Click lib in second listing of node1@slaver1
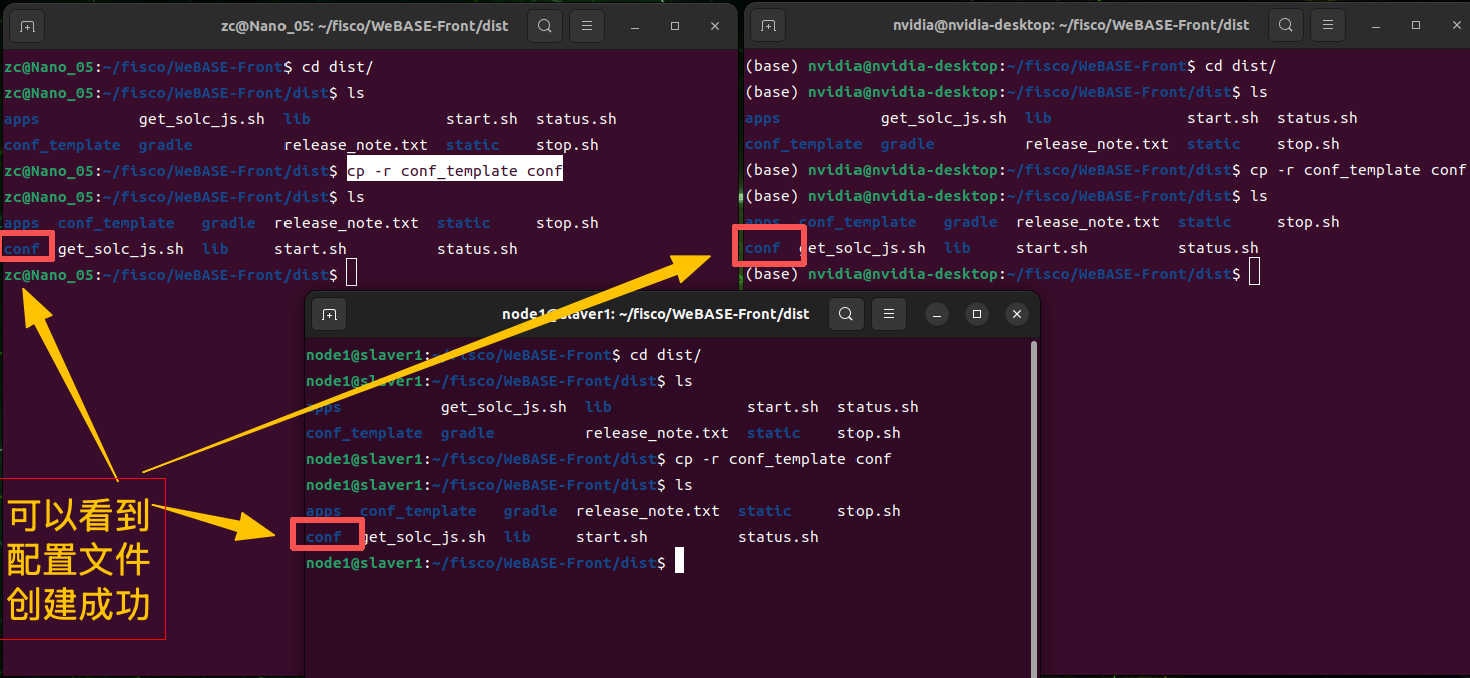 pyautogui.click(x=518, y=537)
